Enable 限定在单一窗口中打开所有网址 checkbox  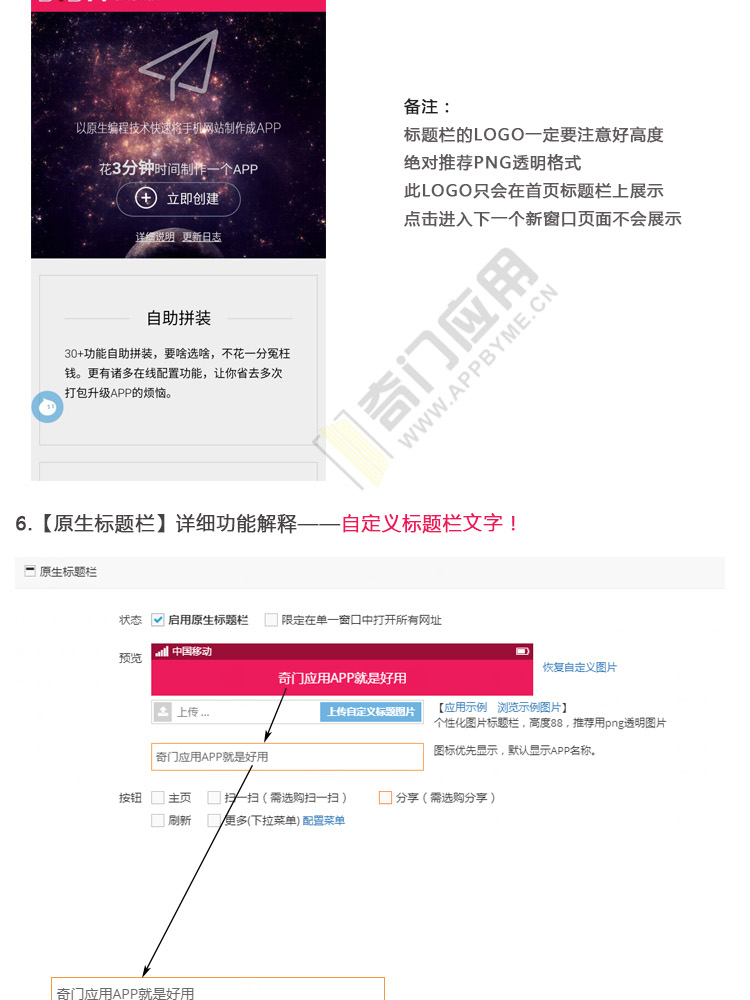pyautogui.click(x=271, y=619)
